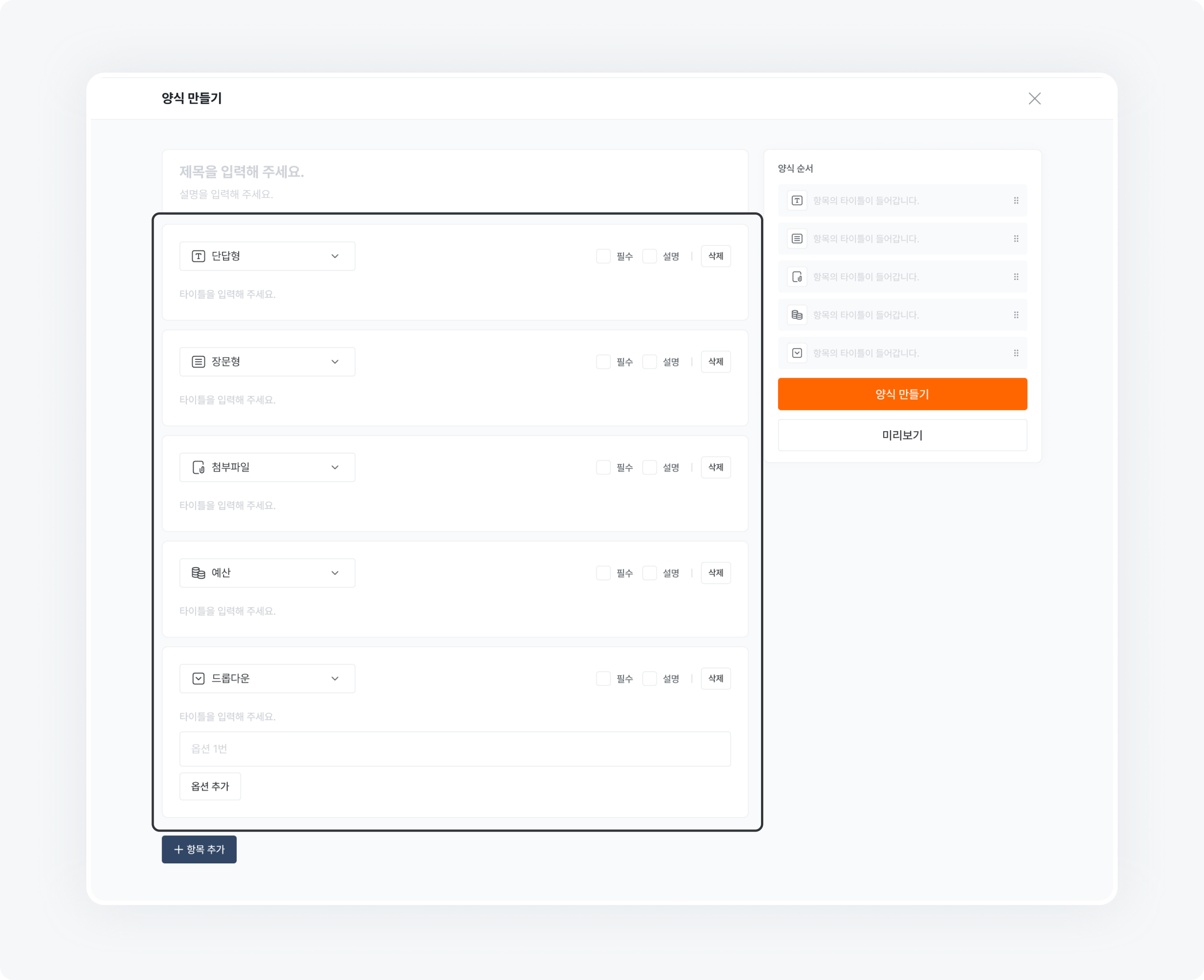Click the drag handle next to the first 양식 순서 item
Viewport: 1204px width, 980px height.
pos(1015,200)
